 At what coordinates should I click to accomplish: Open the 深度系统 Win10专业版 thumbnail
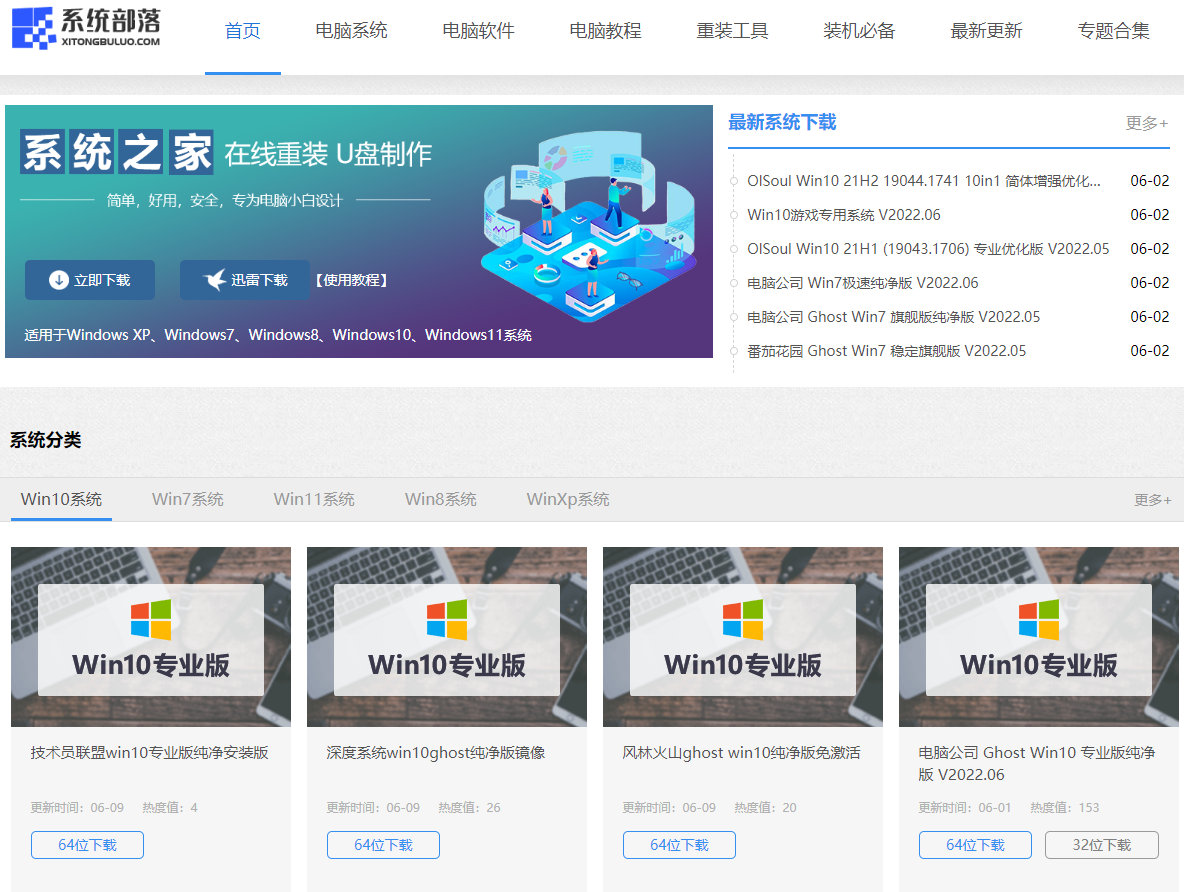[447, 637]
